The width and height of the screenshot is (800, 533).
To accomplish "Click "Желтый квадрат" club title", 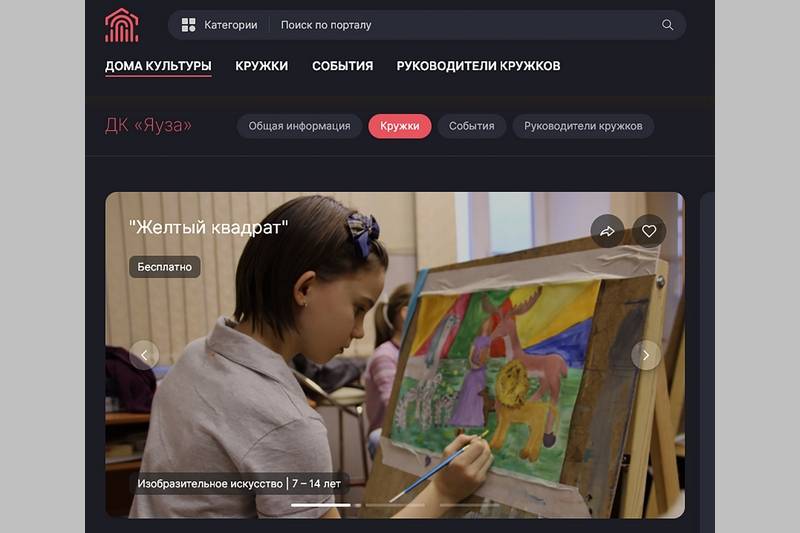I will tap(209, 227).
